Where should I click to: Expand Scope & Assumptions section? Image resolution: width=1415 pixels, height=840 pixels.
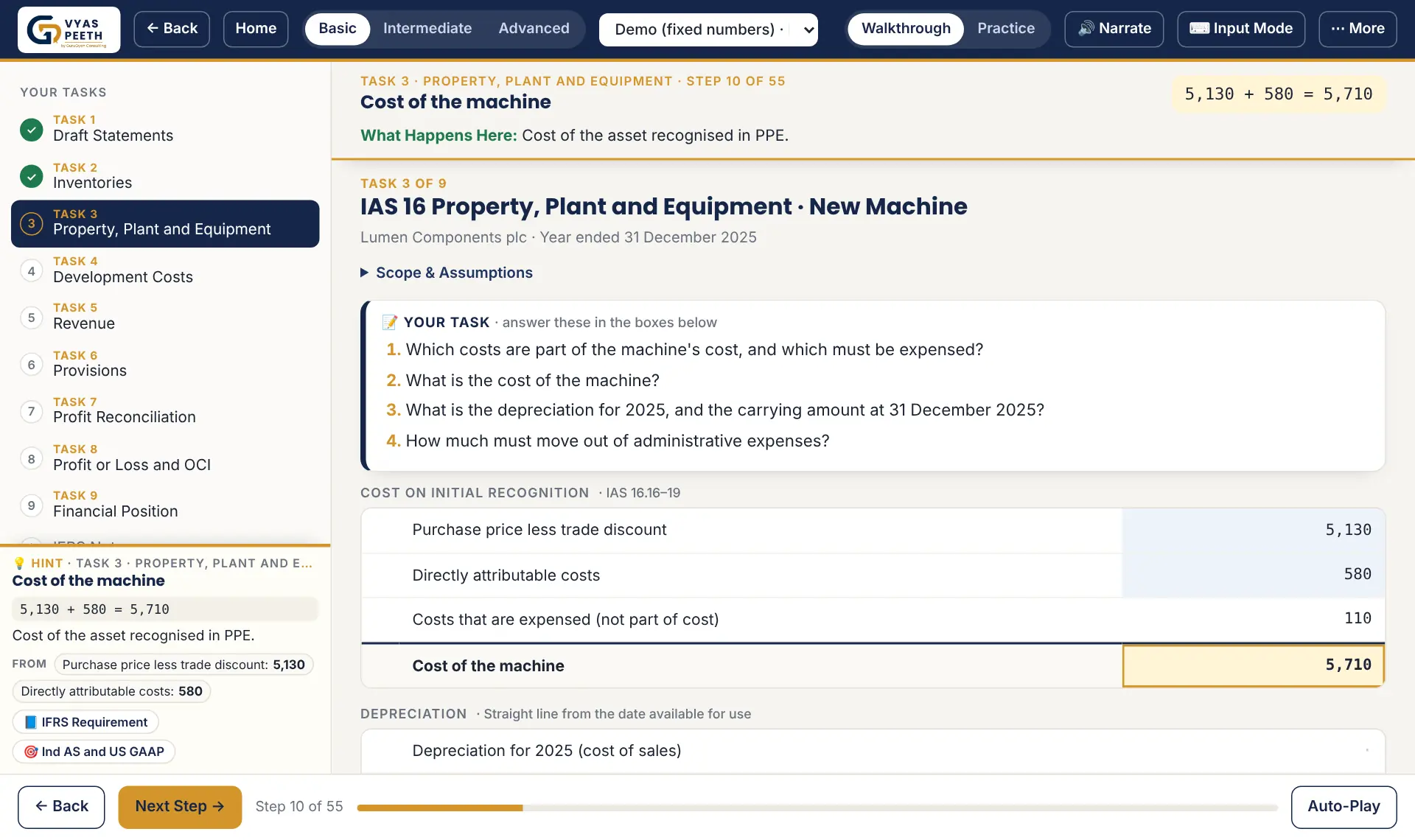point(447,273)
